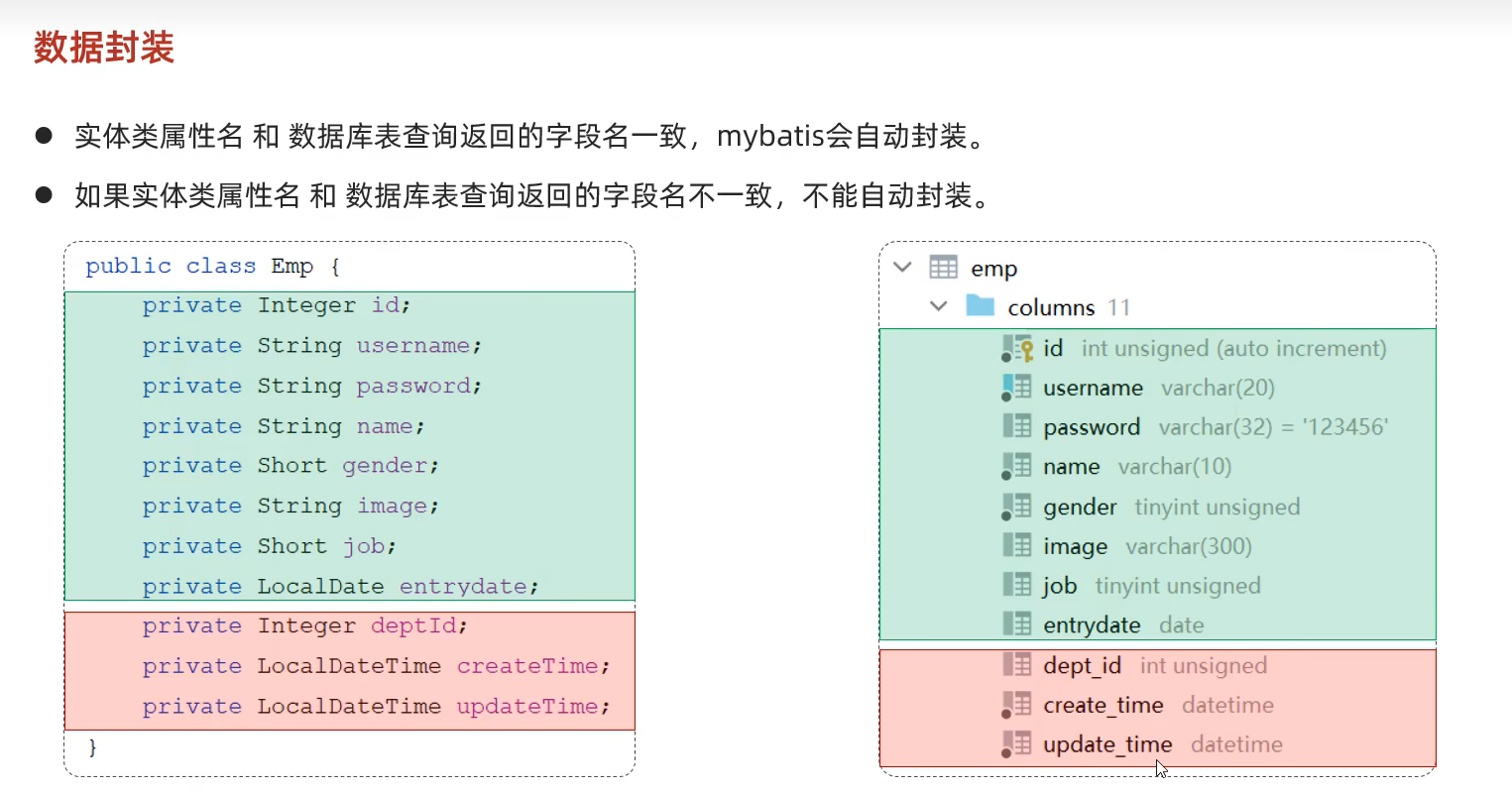Click the entrydate column icon

1017,624
